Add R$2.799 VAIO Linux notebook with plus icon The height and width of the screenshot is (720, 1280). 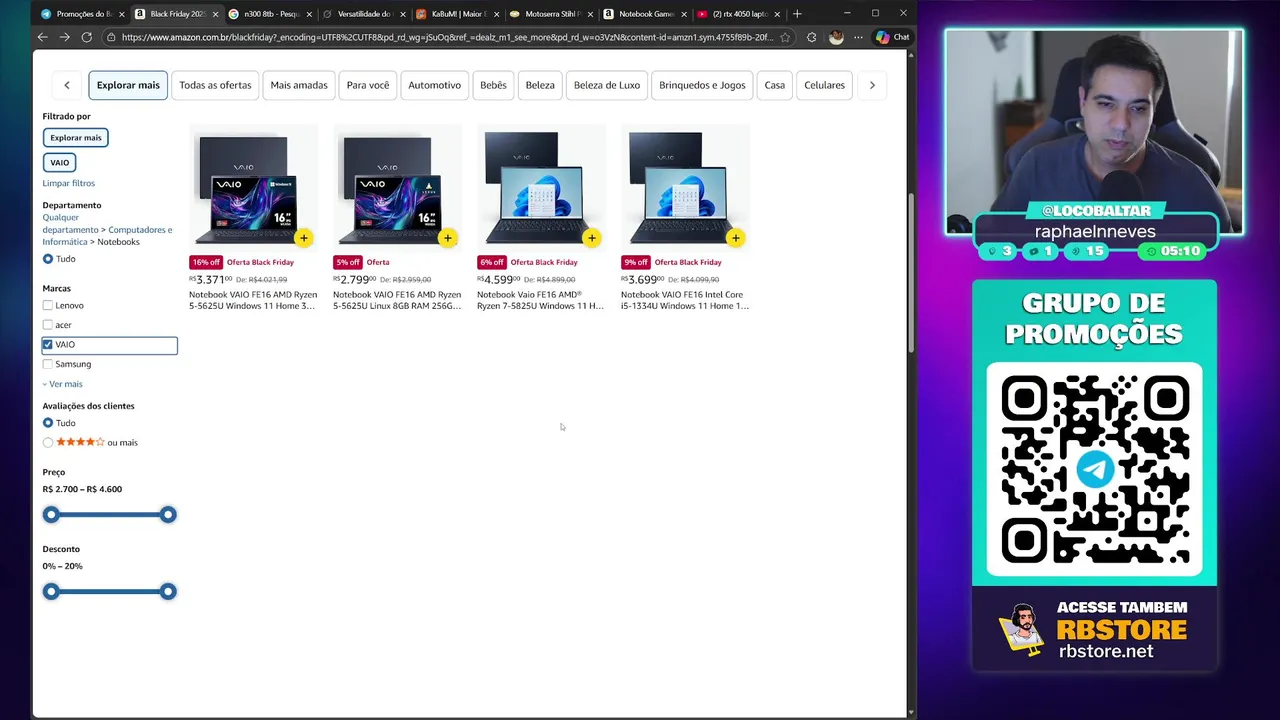coord(447,238)
